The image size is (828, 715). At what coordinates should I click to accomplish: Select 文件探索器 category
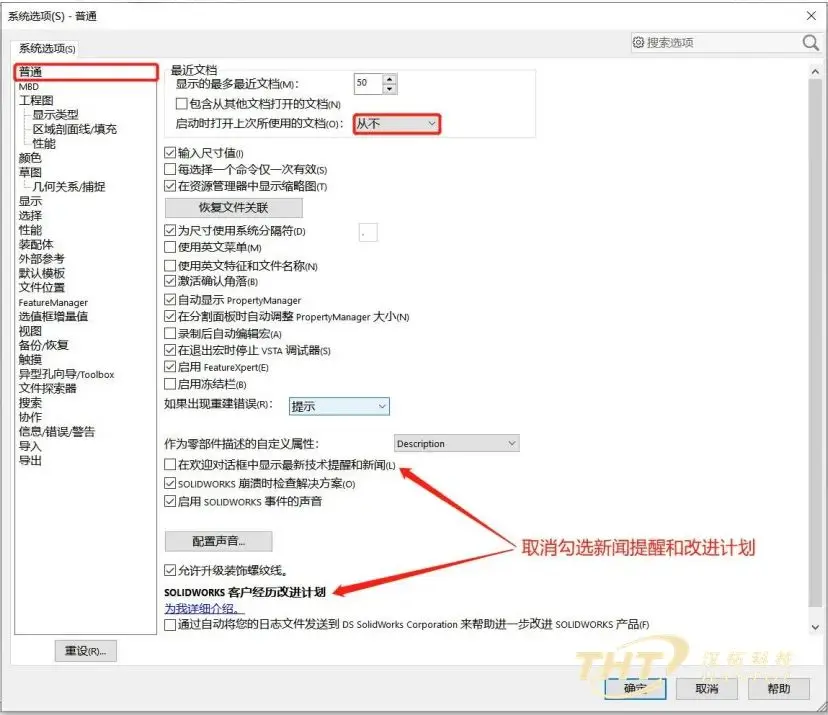click(x=48, y=389)
